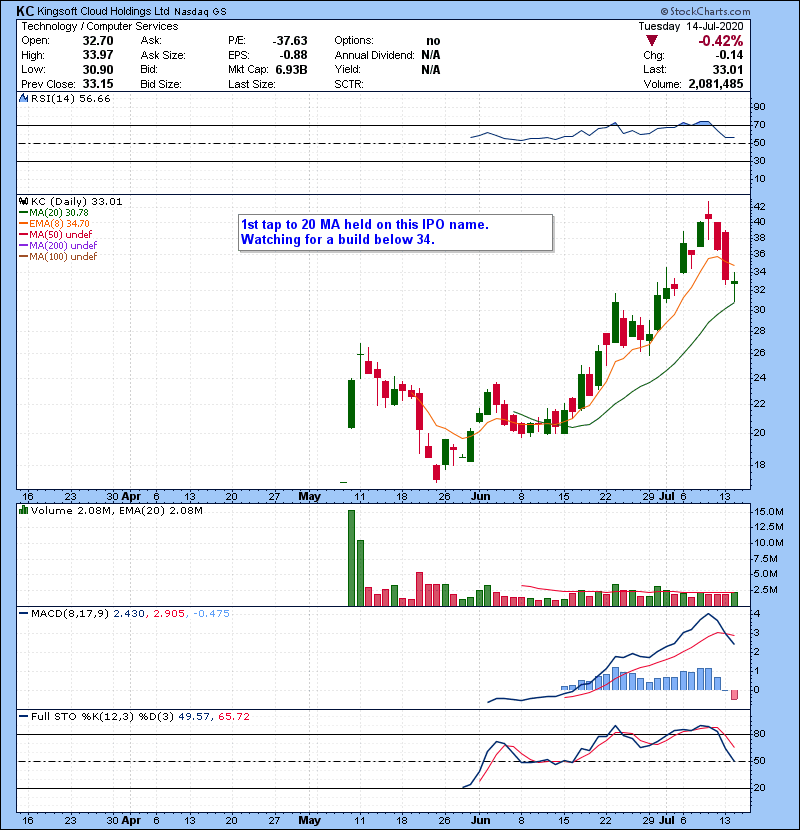Click the Tuesday 14-Jul-2020 date

click(x=690, y=26)
